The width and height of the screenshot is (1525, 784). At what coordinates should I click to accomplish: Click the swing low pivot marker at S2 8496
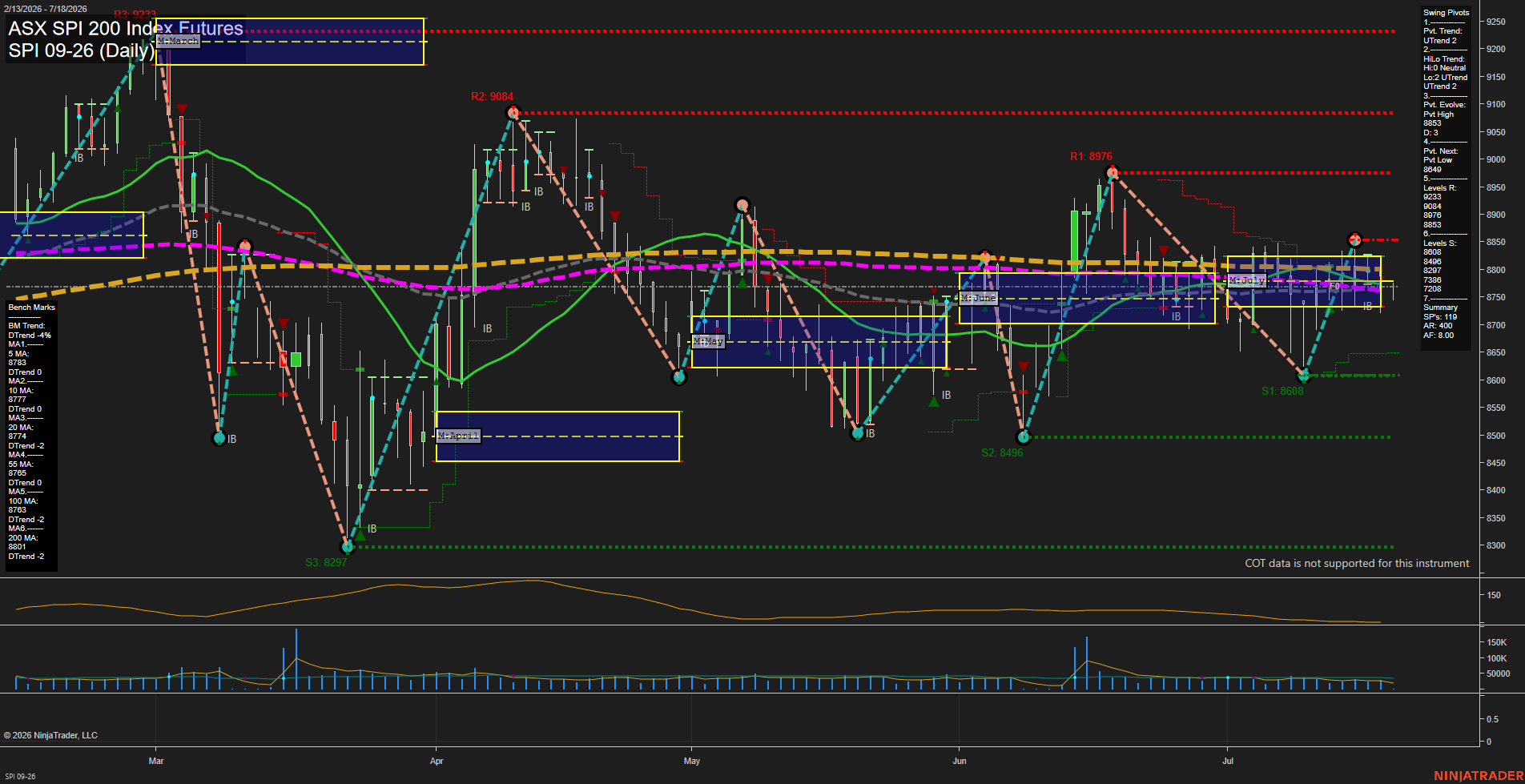click(x=1023, y=437)
